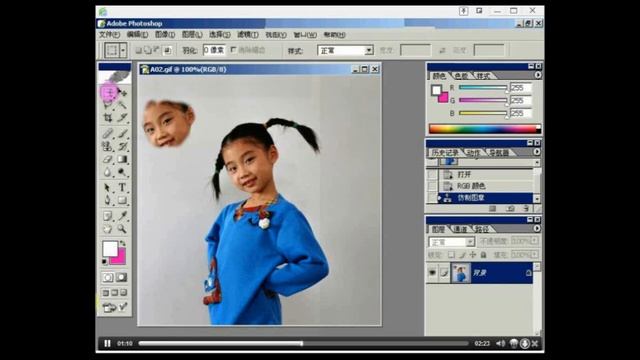Open the marquee tool preset picker arrow
Image resolution: width=640 pixels, height=360 pixels.
click(123, 50)
